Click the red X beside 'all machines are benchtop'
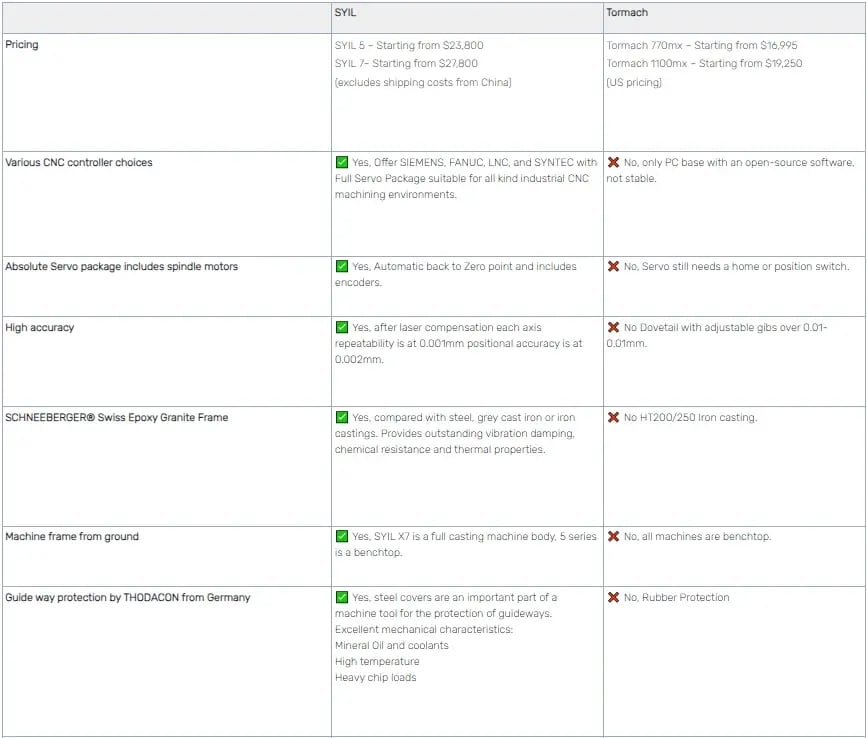867x738 pixels. pos(613,536)
